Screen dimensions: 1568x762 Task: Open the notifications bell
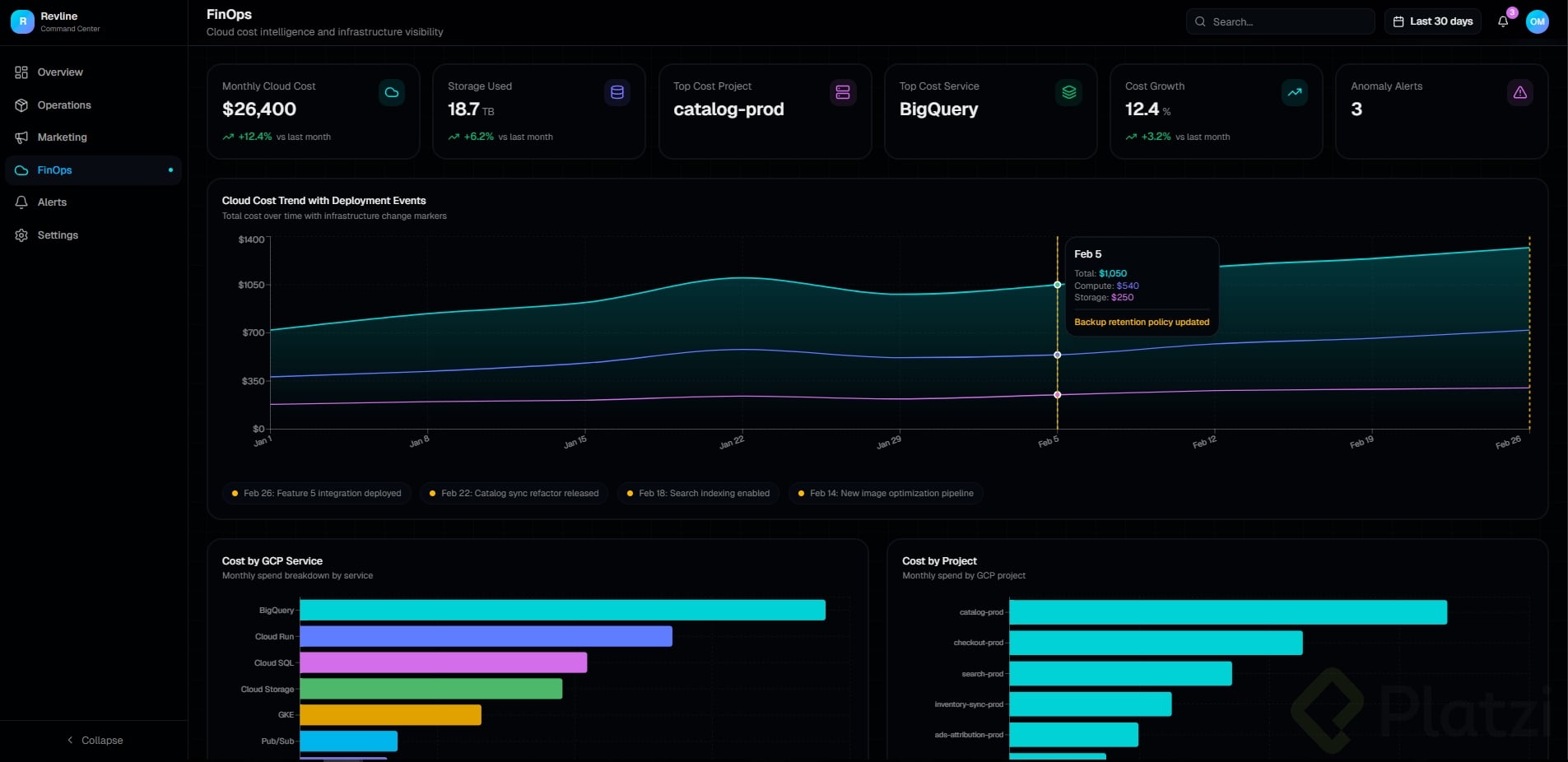pos(1503,21)
